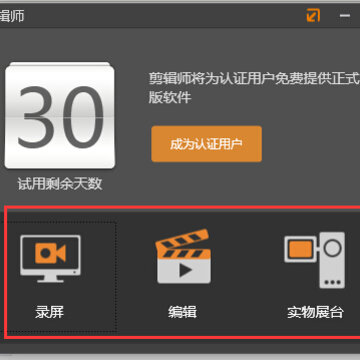The image size is (360, 360).
Task: Select the 录屏 text label
Action: [x=49, y=312]
